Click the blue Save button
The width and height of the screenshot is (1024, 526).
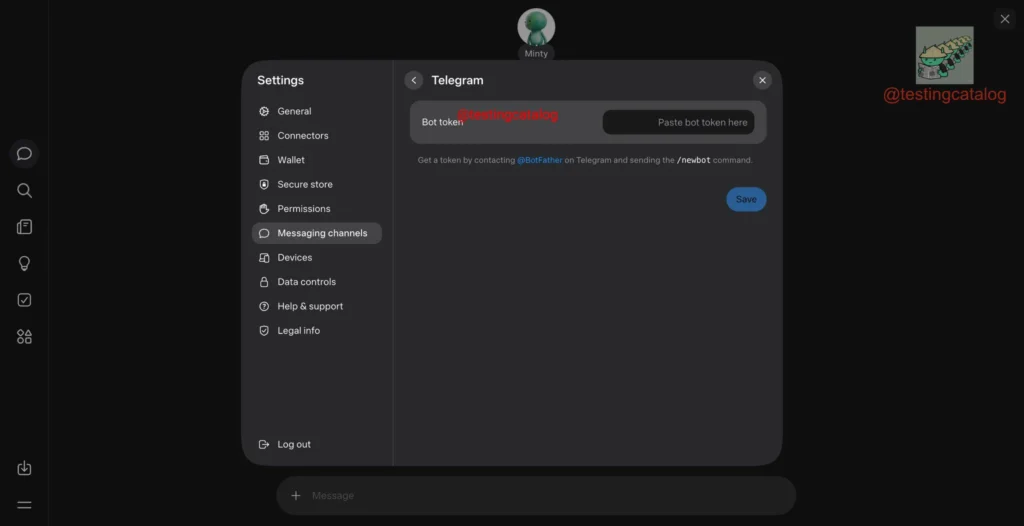coord(746,199)
